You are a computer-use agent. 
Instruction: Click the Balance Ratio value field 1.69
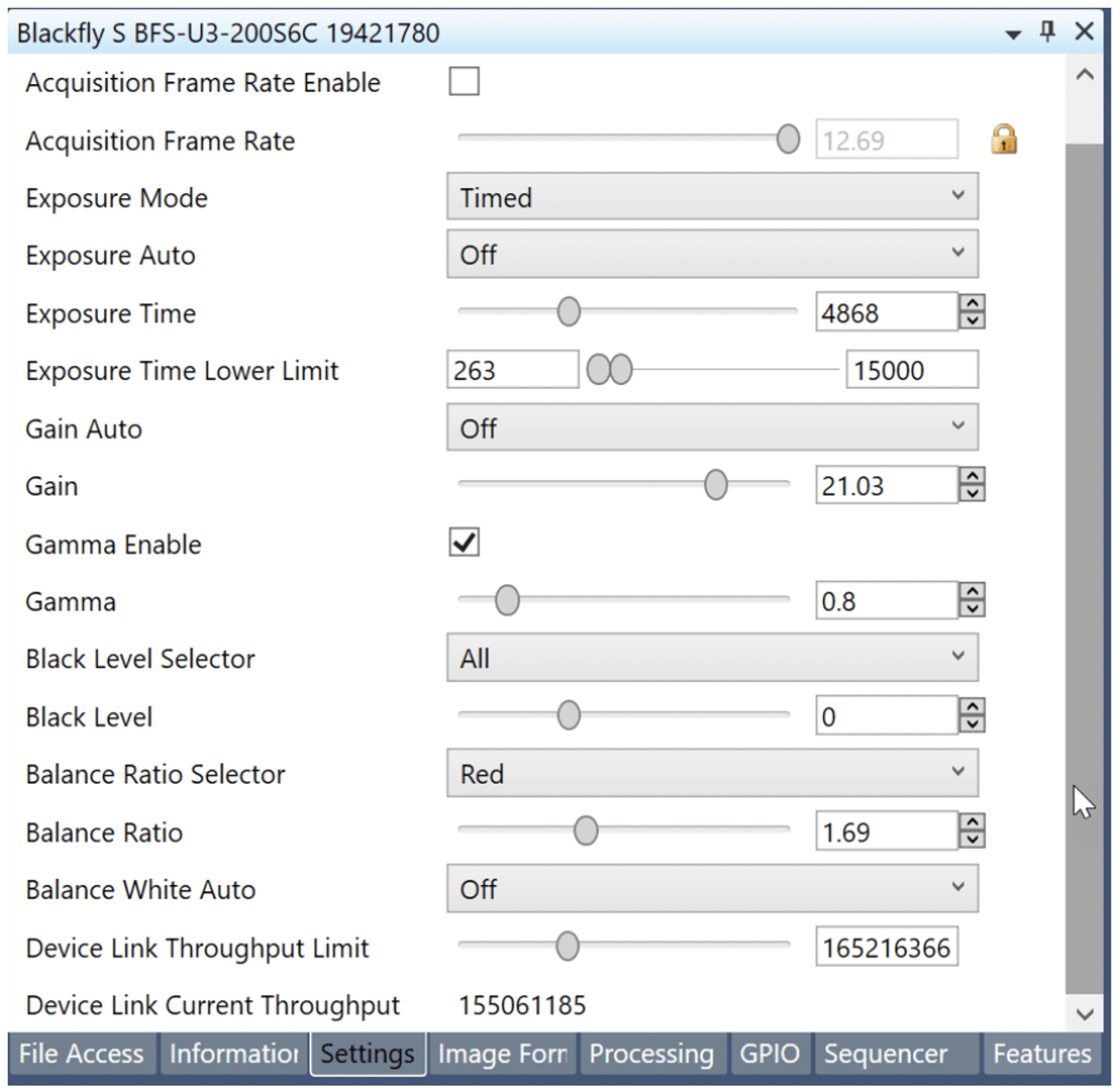click(887, 832)
